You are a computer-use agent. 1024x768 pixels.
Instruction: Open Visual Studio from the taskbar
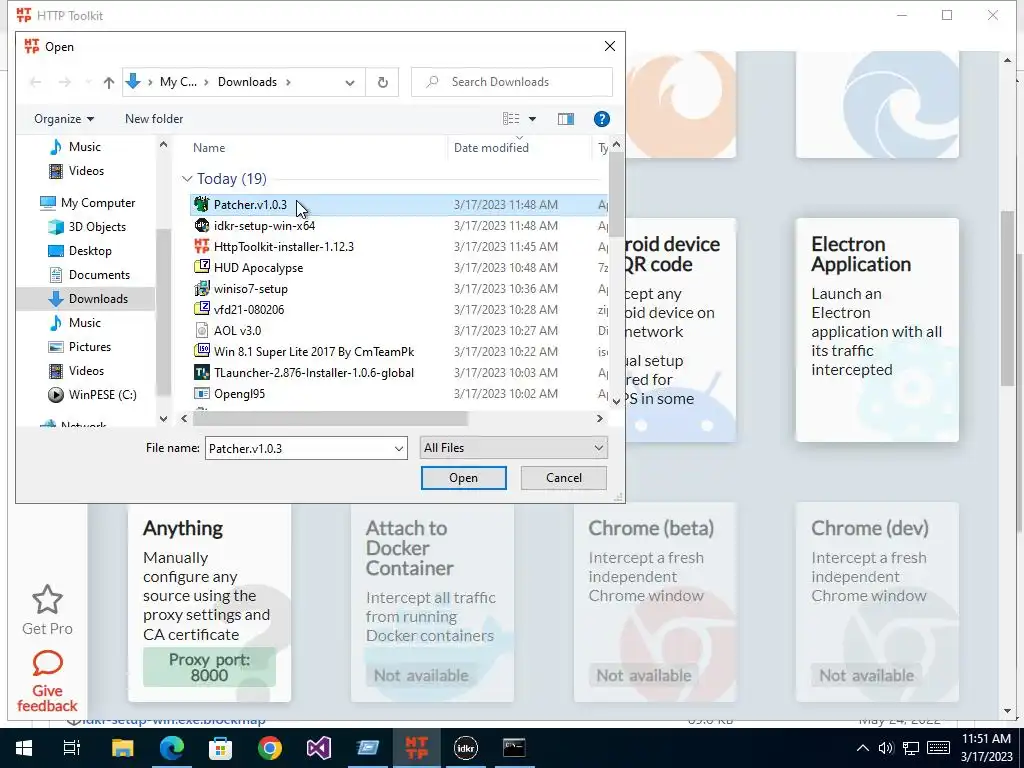(x=319, y=748)
